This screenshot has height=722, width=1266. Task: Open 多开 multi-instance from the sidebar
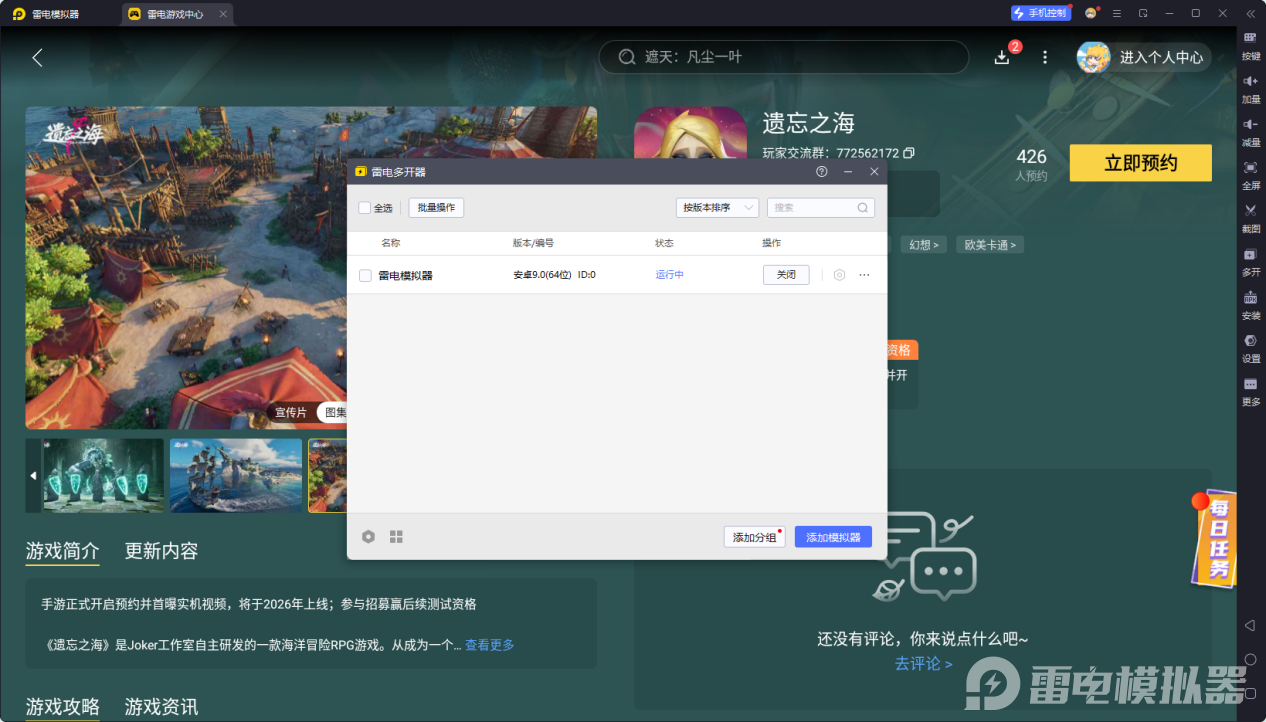coord(1250,261)
